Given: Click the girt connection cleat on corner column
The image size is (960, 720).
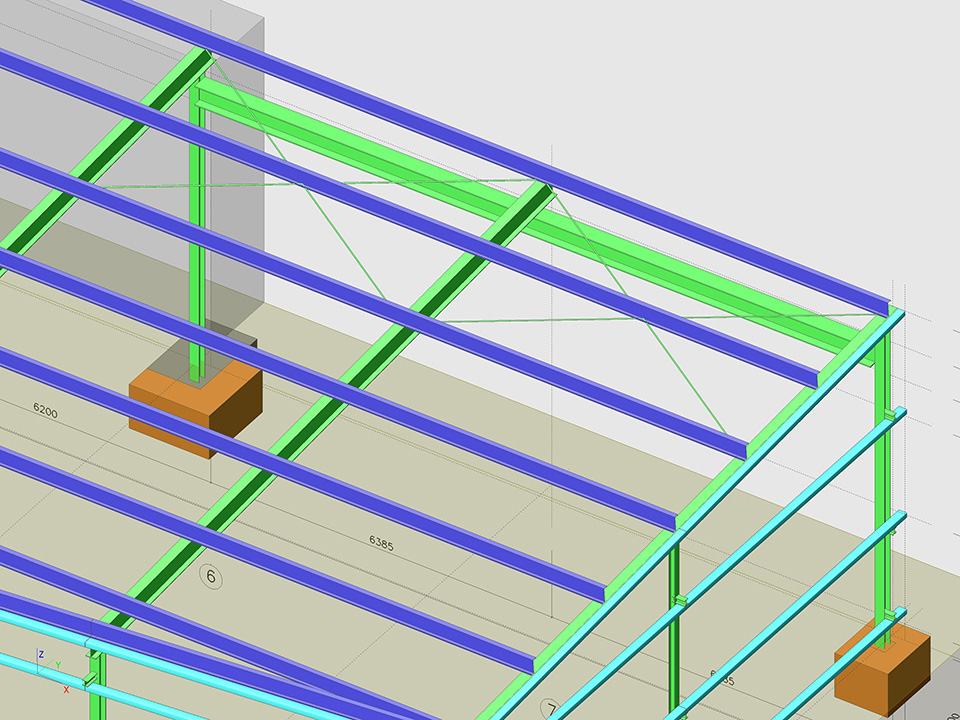Looking at the screenshot, I should tap(887, 414).
